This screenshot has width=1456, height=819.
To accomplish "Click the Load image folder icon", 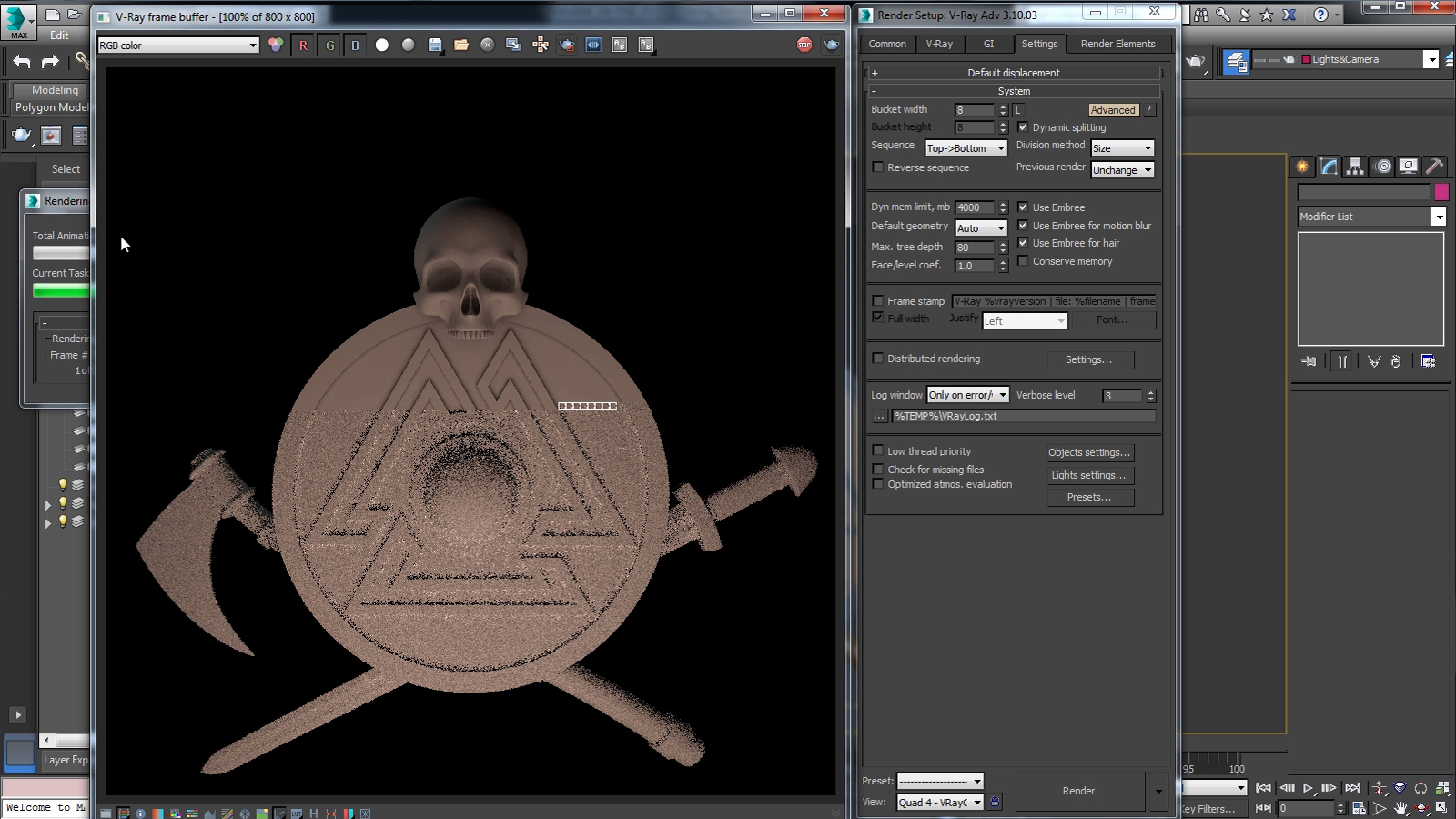I will tap(461, 45).
